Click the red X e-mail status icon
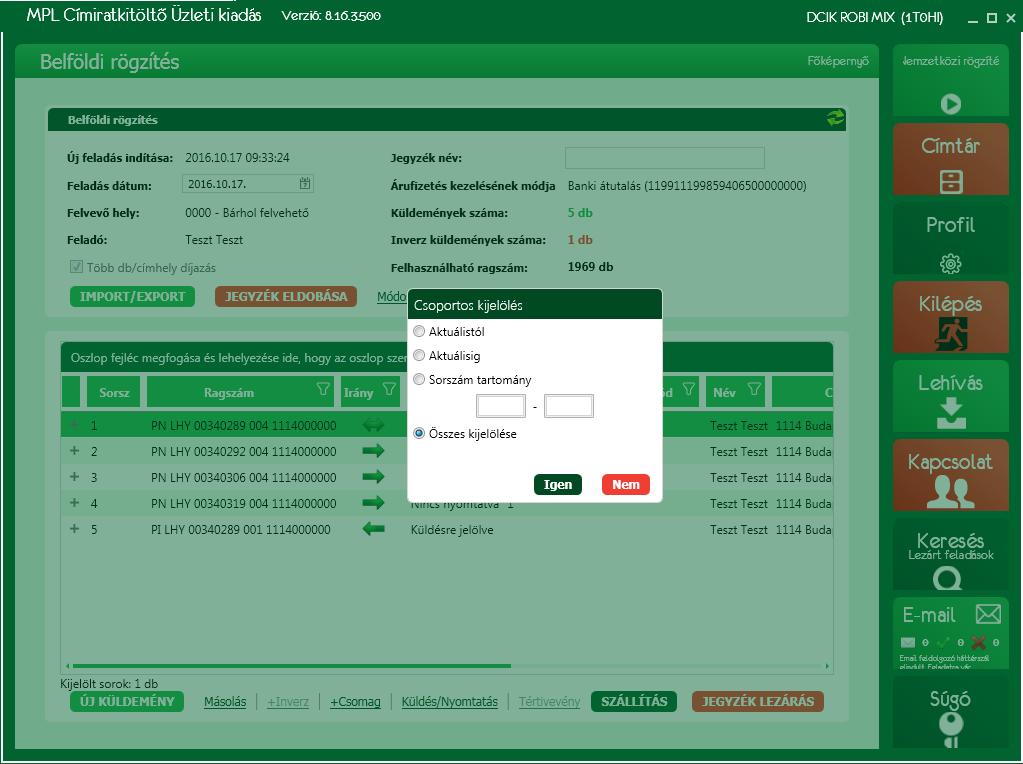Viewport: 1023px width, 764px height. [979, 643]
